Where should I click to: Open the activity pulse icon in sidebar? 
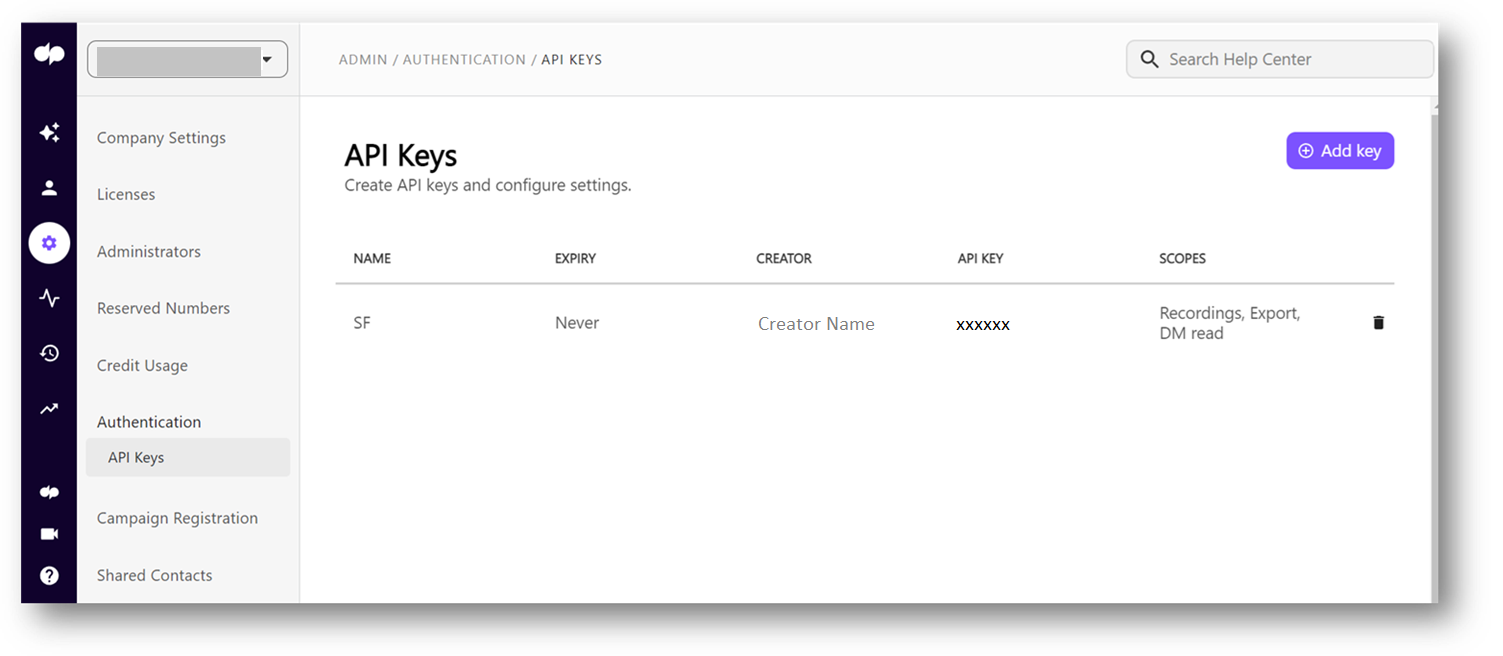click(49, 298)
